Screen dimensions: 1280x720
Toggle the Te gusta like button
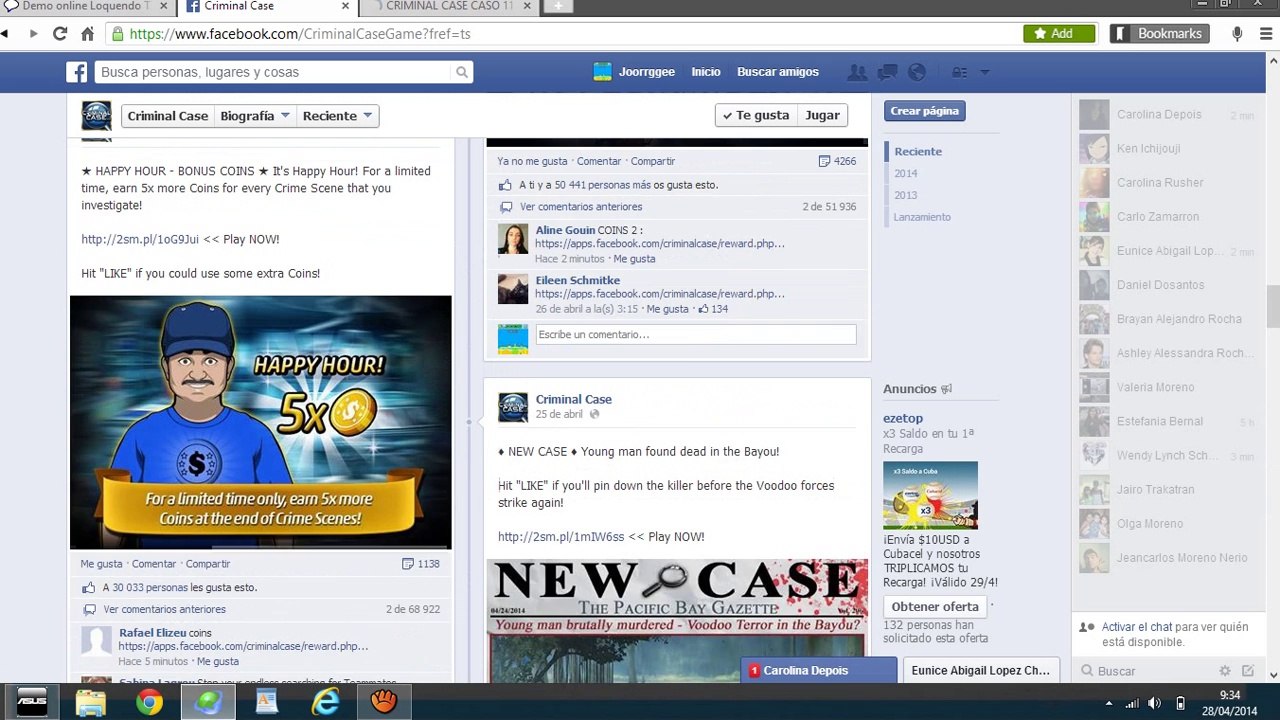point(756,115)
